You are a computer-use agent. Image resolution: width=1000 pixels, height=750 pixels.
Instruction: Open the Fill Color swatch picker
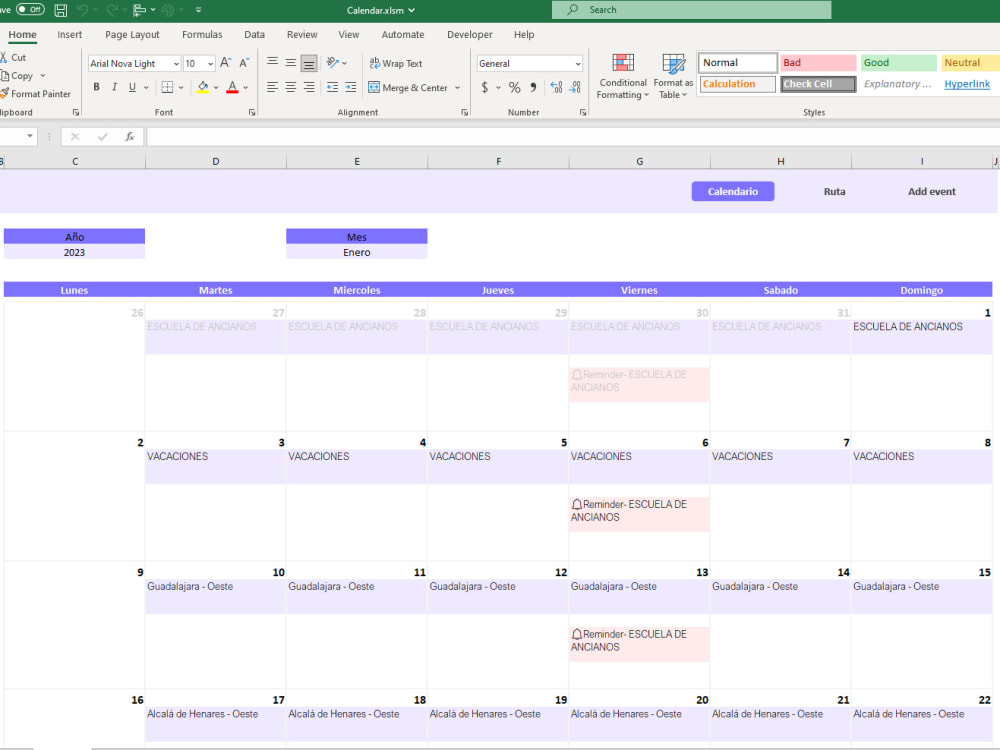coord(216,87)
